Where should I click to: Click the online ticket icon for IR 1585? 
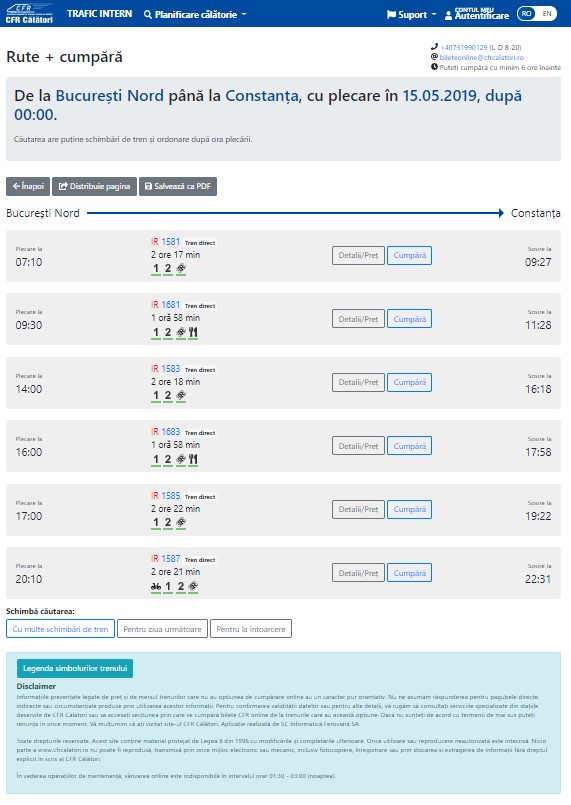click(181, 522)
